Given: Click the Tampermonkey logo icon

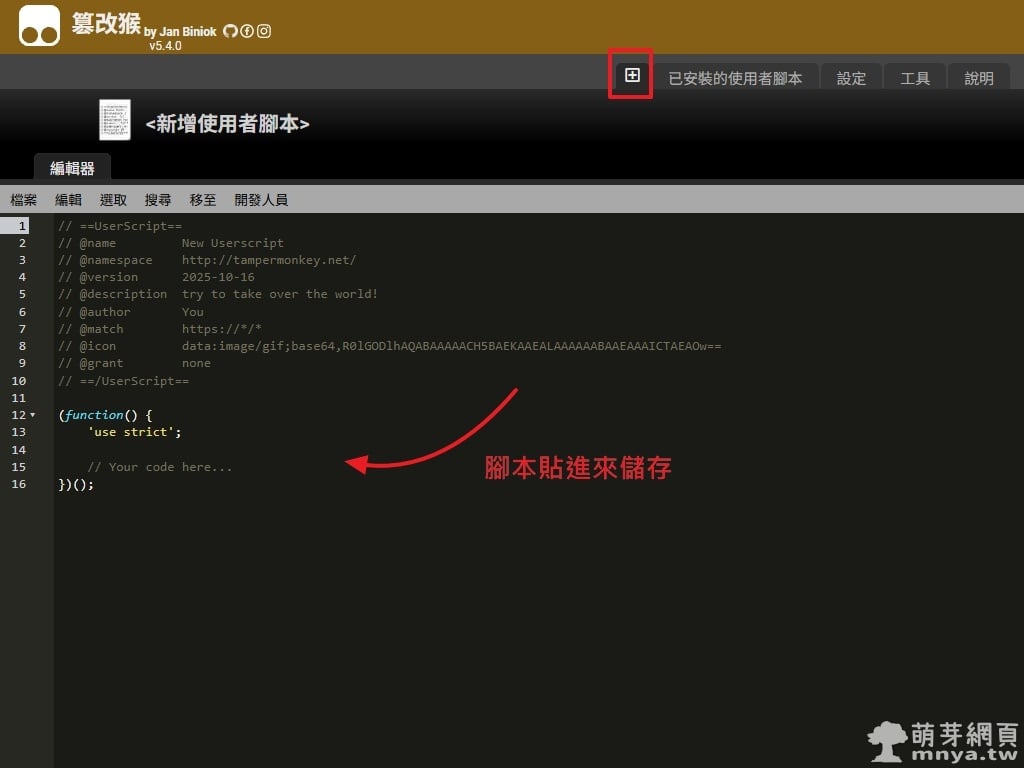Looking at the screenshot, I should click(x=39, y=26).
